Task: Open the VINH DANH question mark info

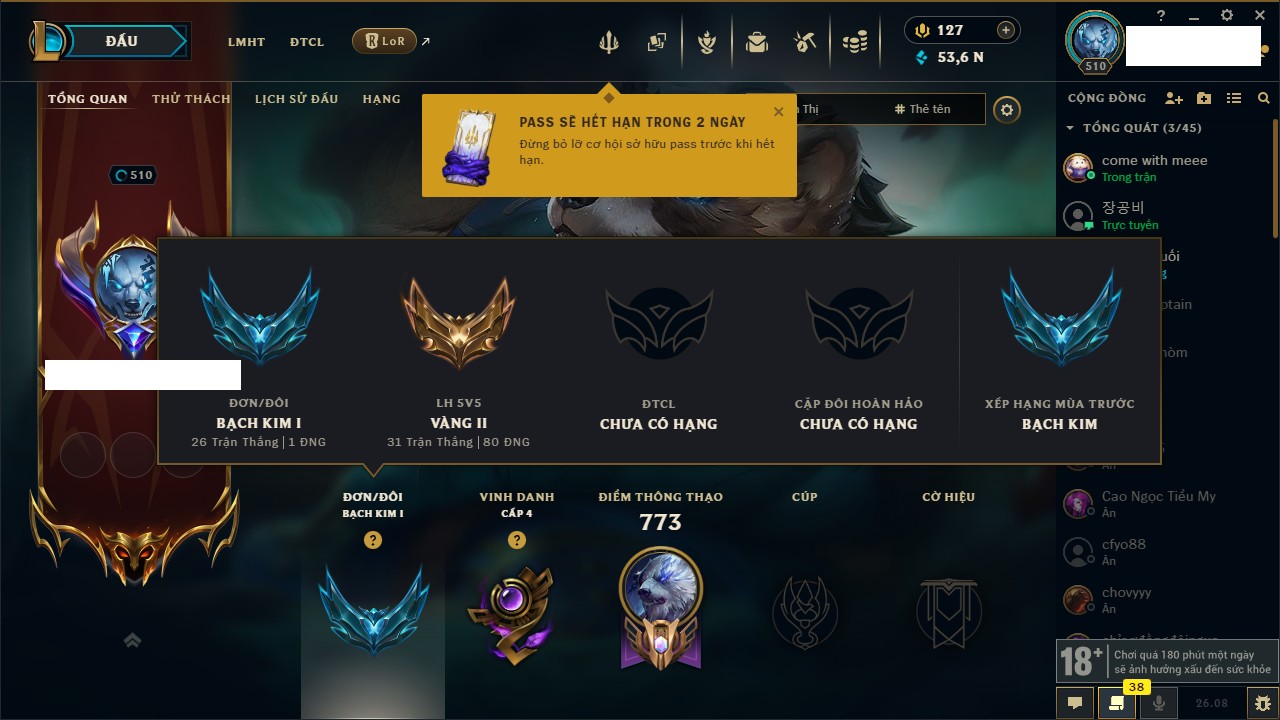Action: tap(517, 540)
